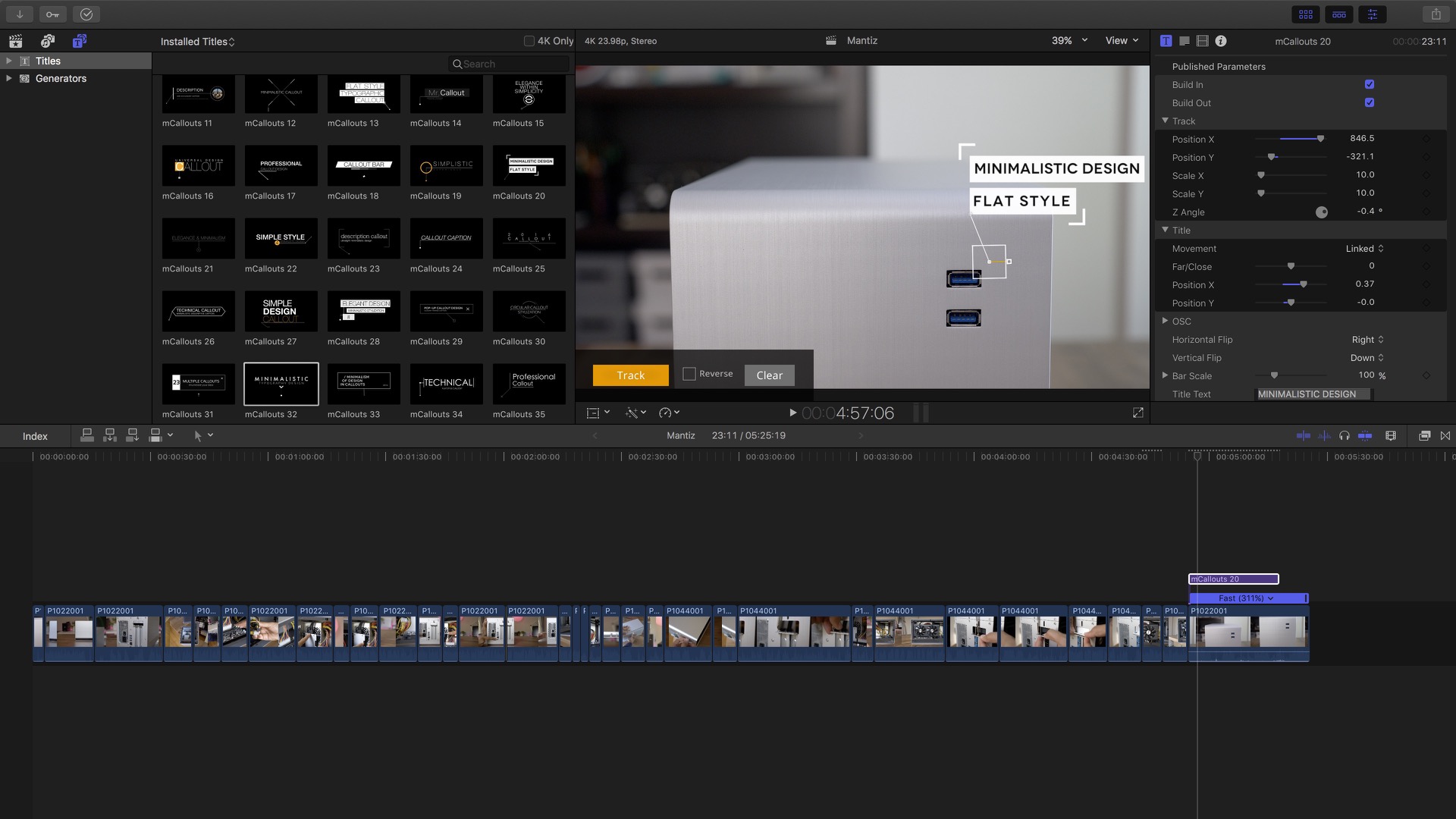Click the Bar Scale slider
The width and height of the screenshot is (1456, 819).
(1273, 375)
